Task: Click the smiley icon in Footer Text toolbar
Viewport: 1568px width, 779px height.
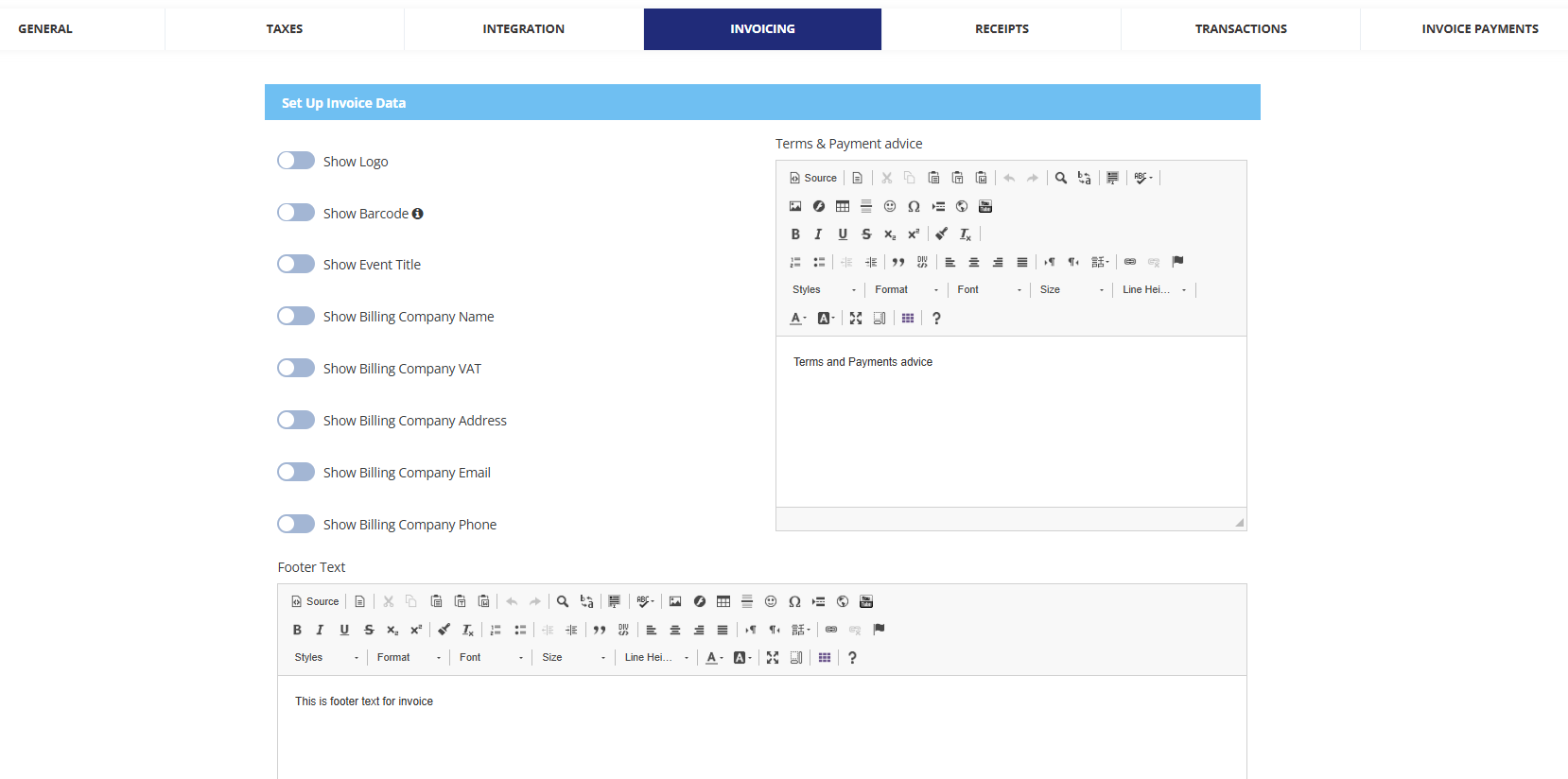Action: coord(771,601)
